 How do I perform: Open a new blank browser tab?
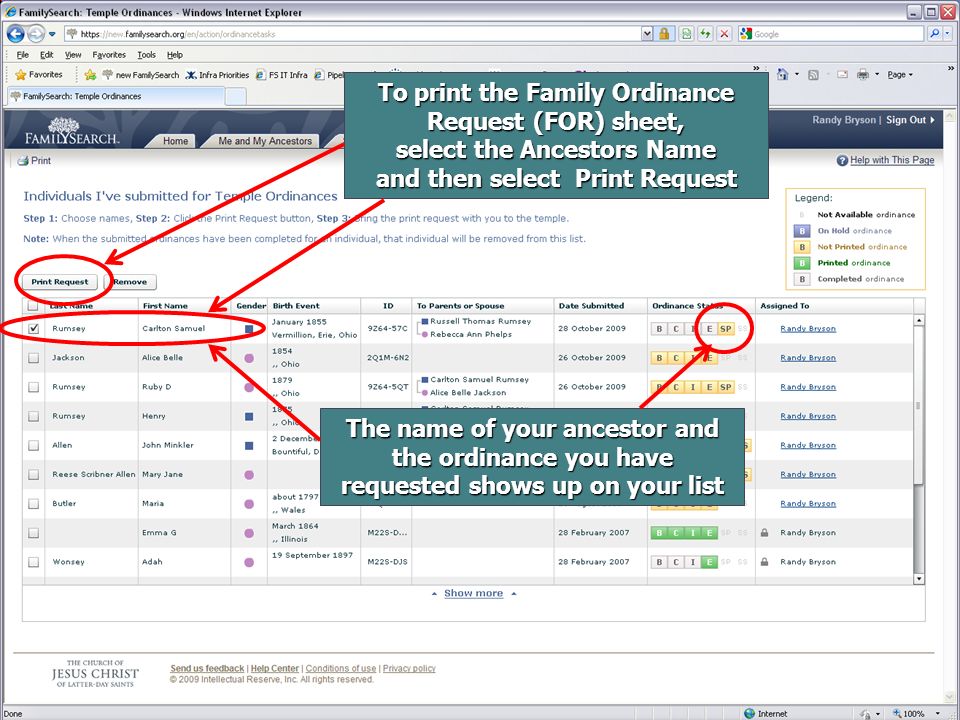click(x=236, y=96)
